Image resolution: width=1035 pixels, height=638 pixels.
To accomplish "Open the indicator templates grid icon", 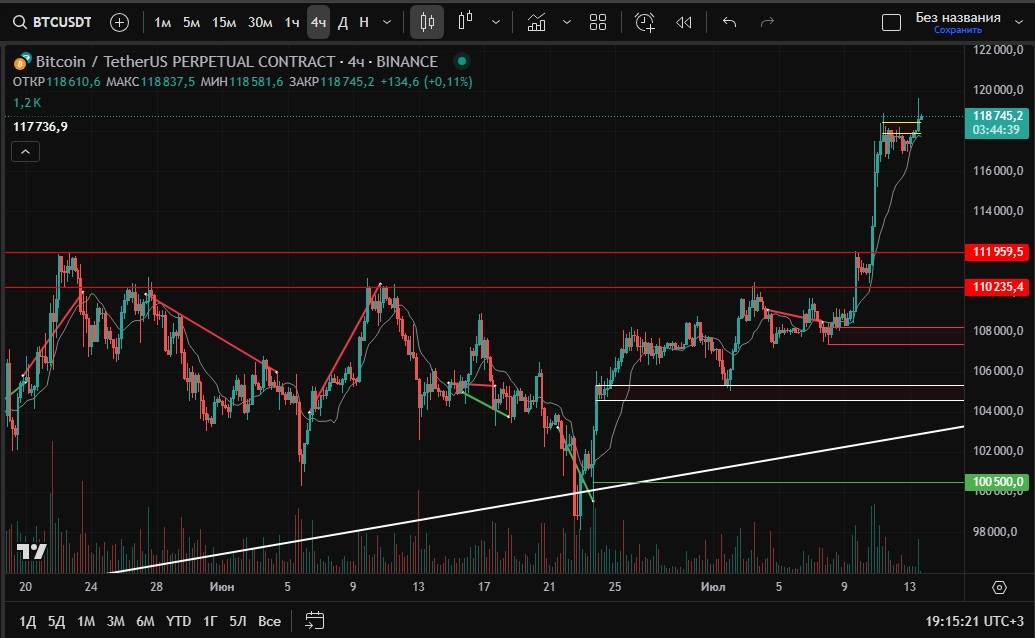I will pyautogui.click(x=598, y=21).
